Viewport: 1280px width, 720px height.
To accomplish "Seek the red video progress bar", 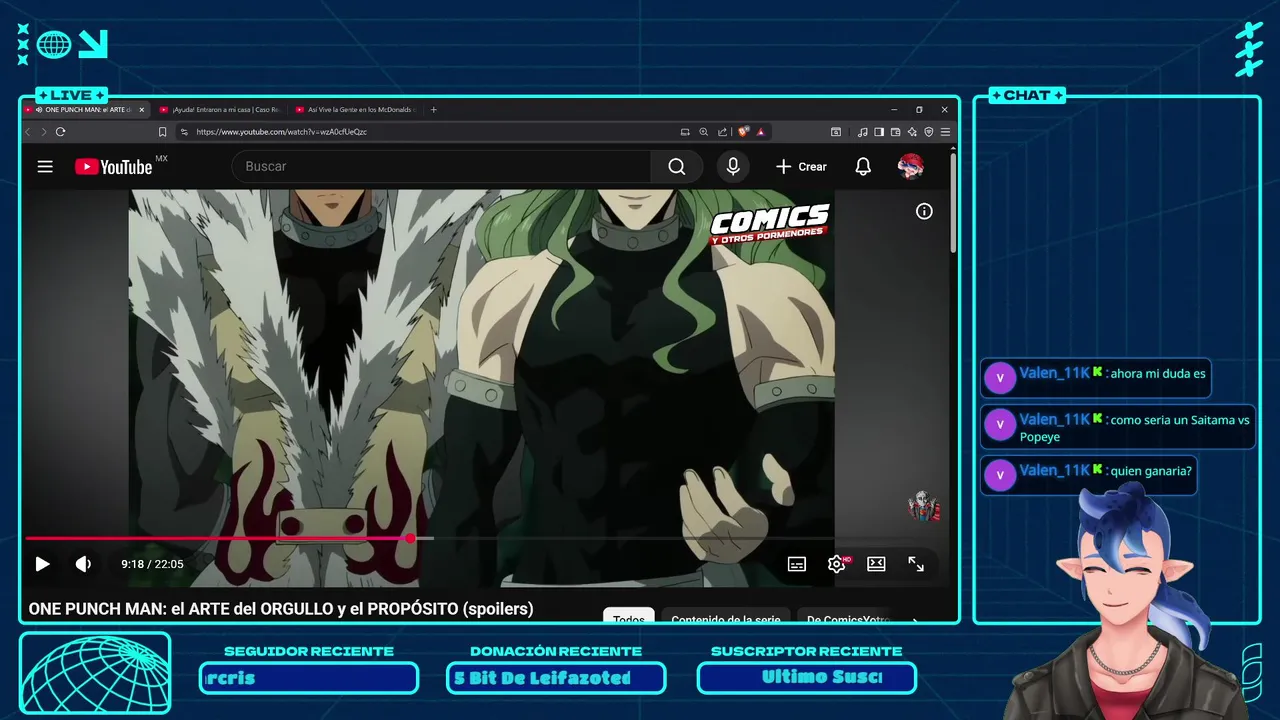I will (x=218, y=538).
